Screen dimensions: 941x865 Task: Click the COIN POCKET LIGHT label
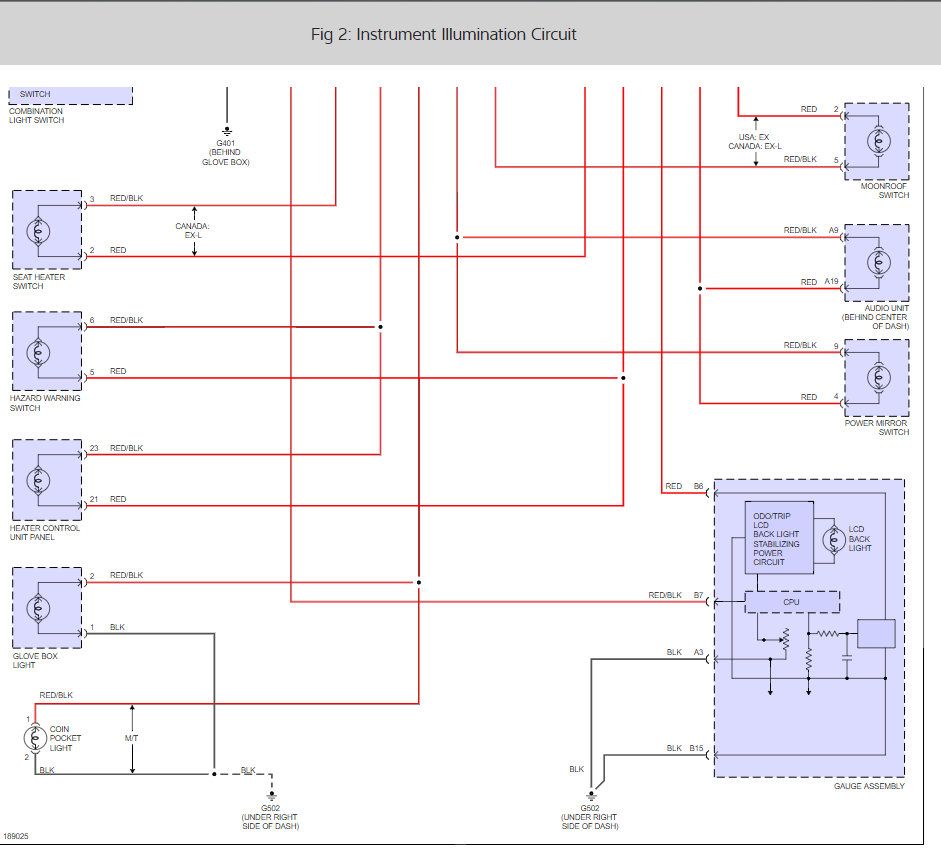coord(65,738)
